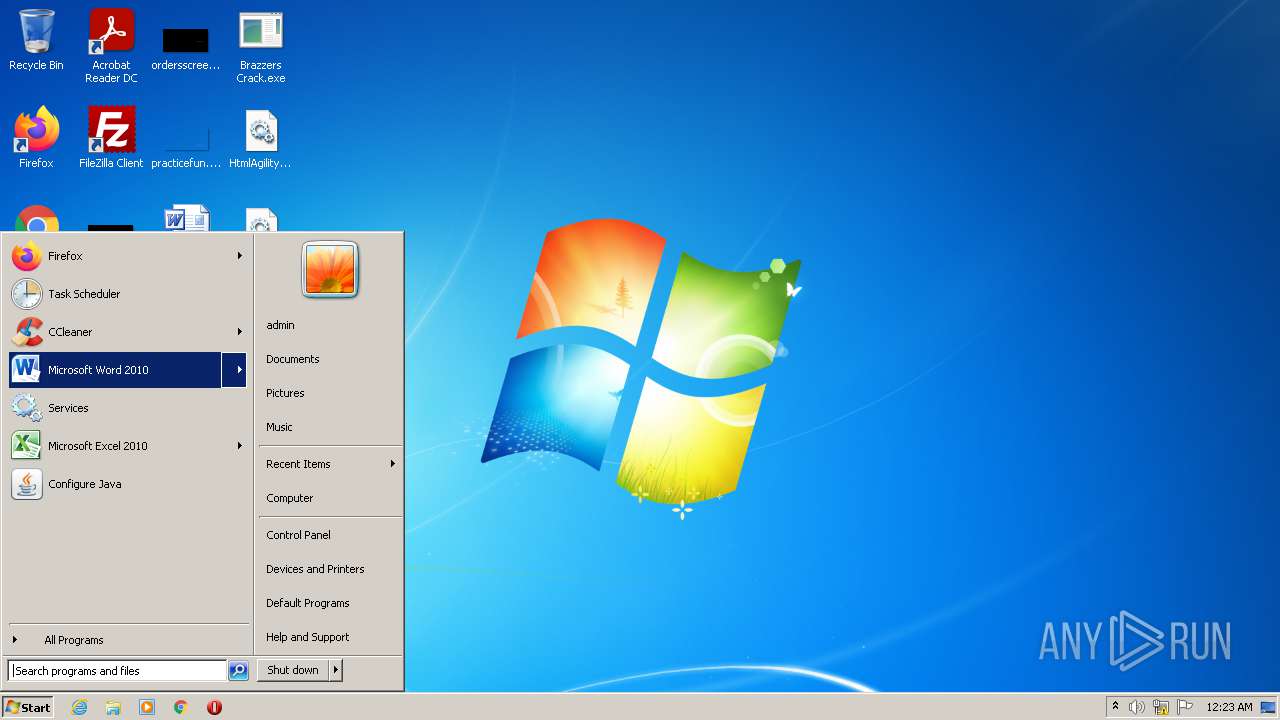Launch CCleaner from the Start menu

[115, 332]
